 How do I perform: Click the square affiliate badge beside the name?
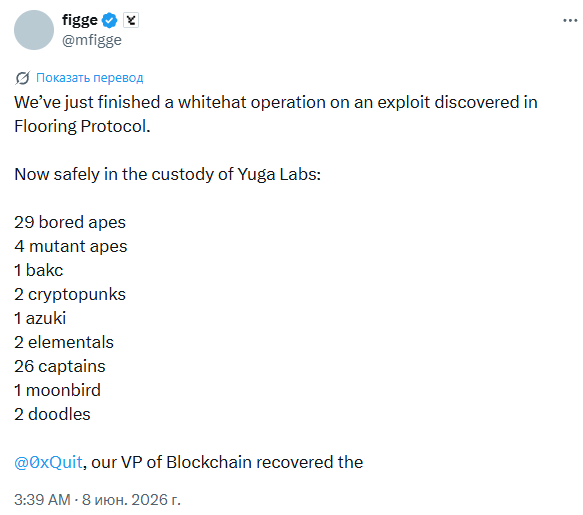coord(131,20)
